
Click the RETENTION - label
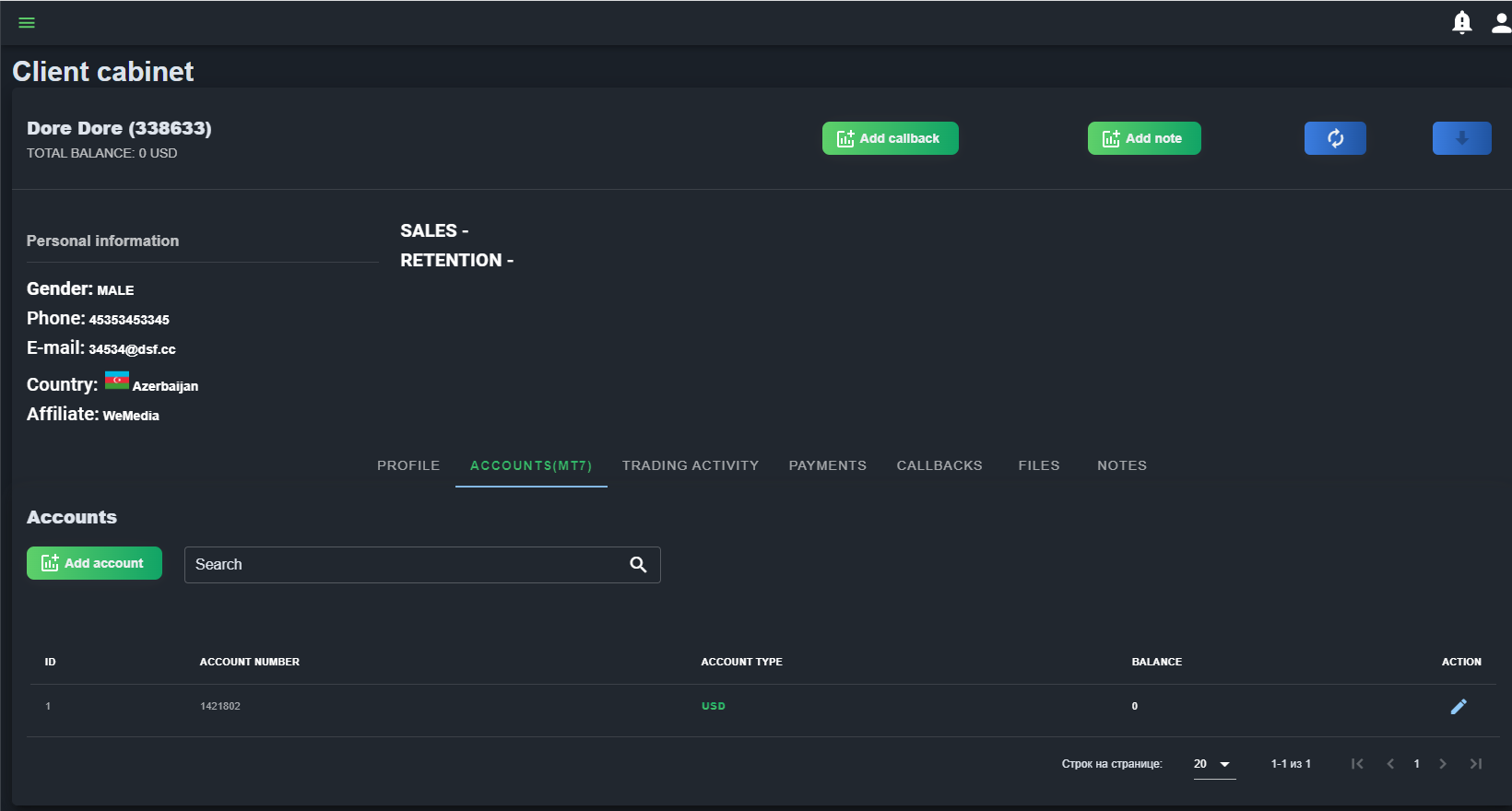[457, 260]
